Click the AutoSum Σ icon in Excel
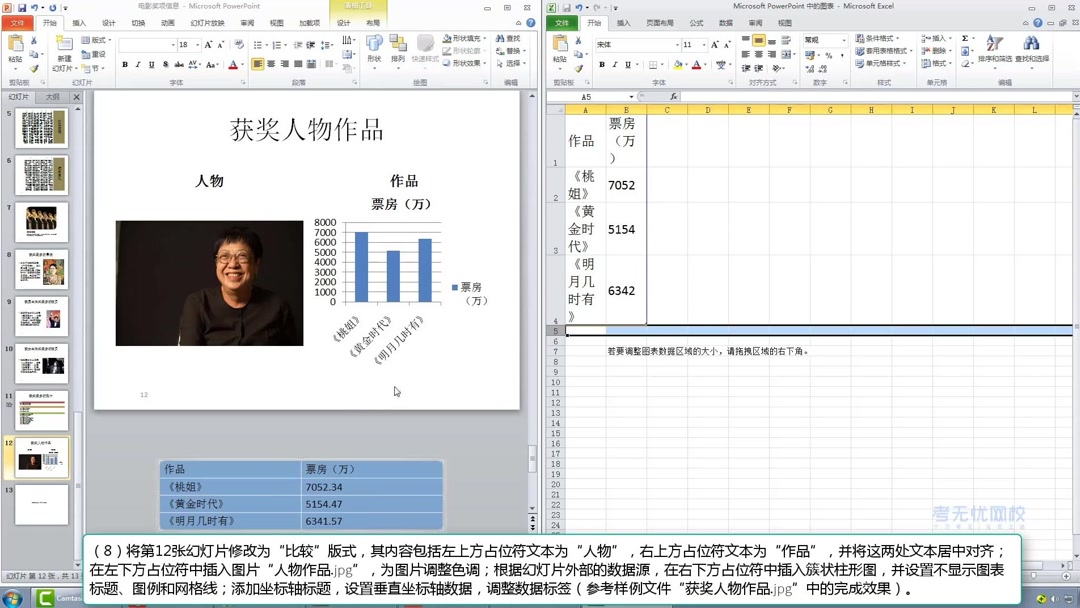 coord(962,37)
